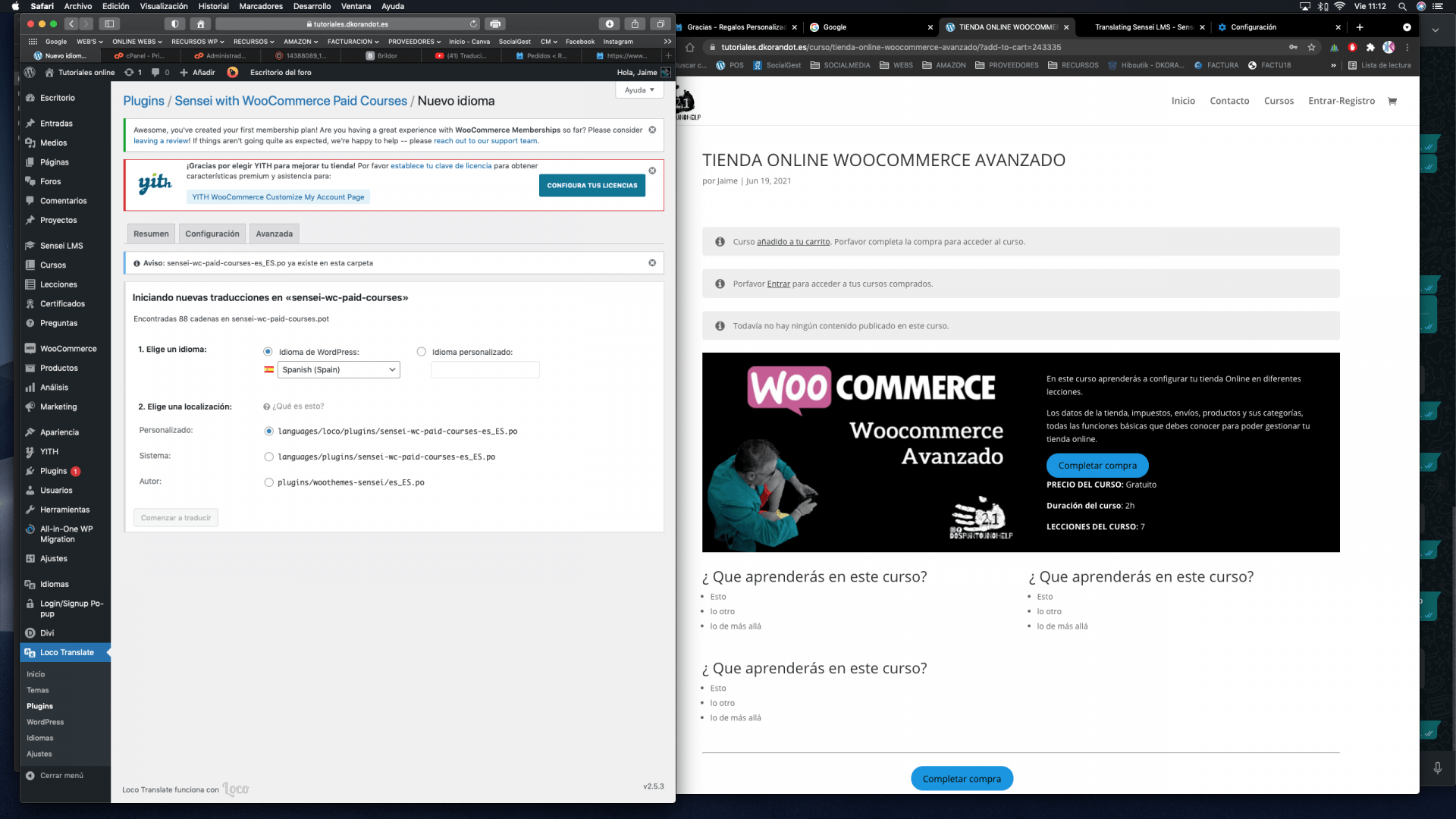Select Personalizado location radio button

point(268,431)
